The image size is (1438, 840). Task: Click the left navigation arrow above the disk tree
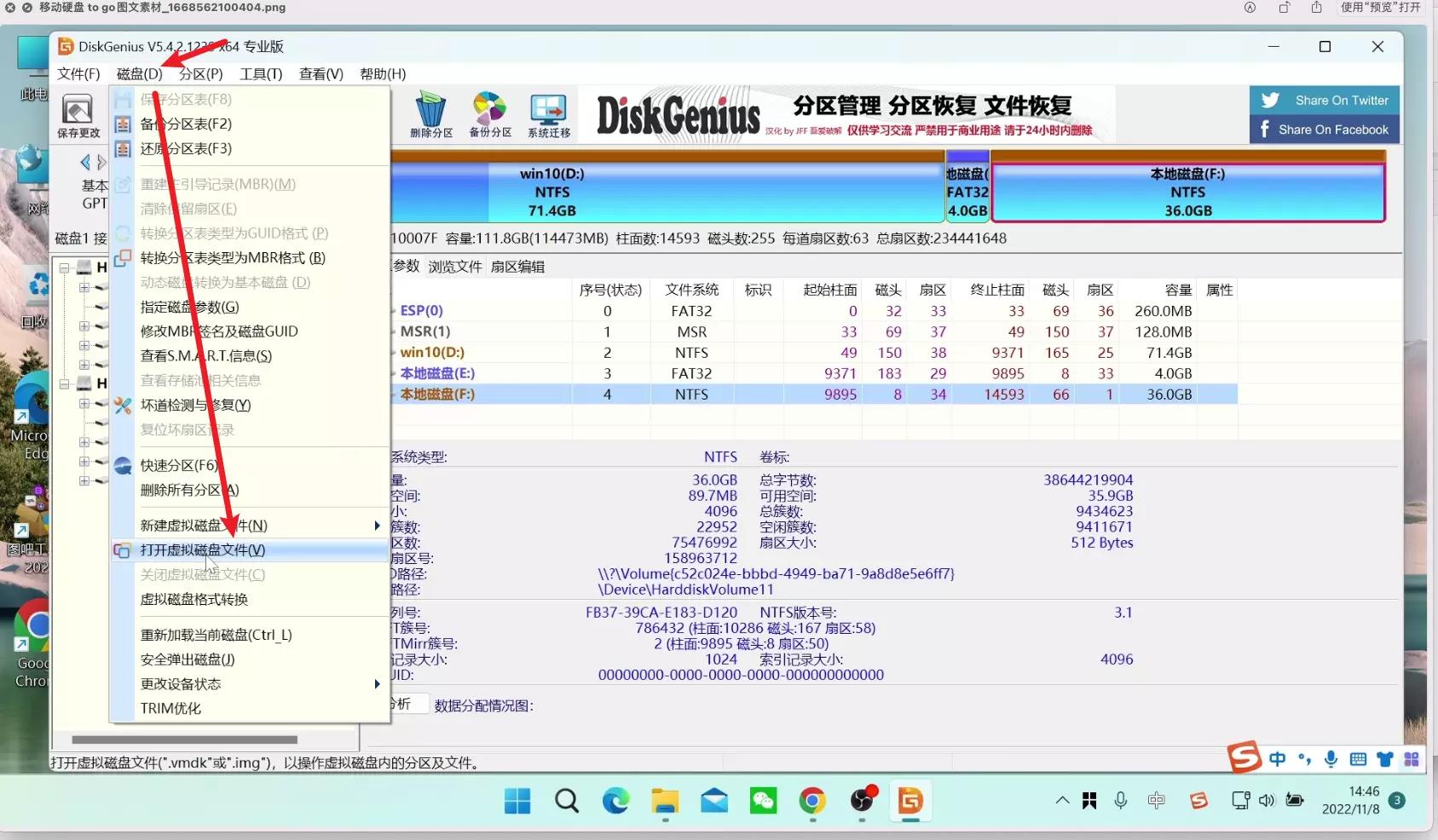click(85, 162)
